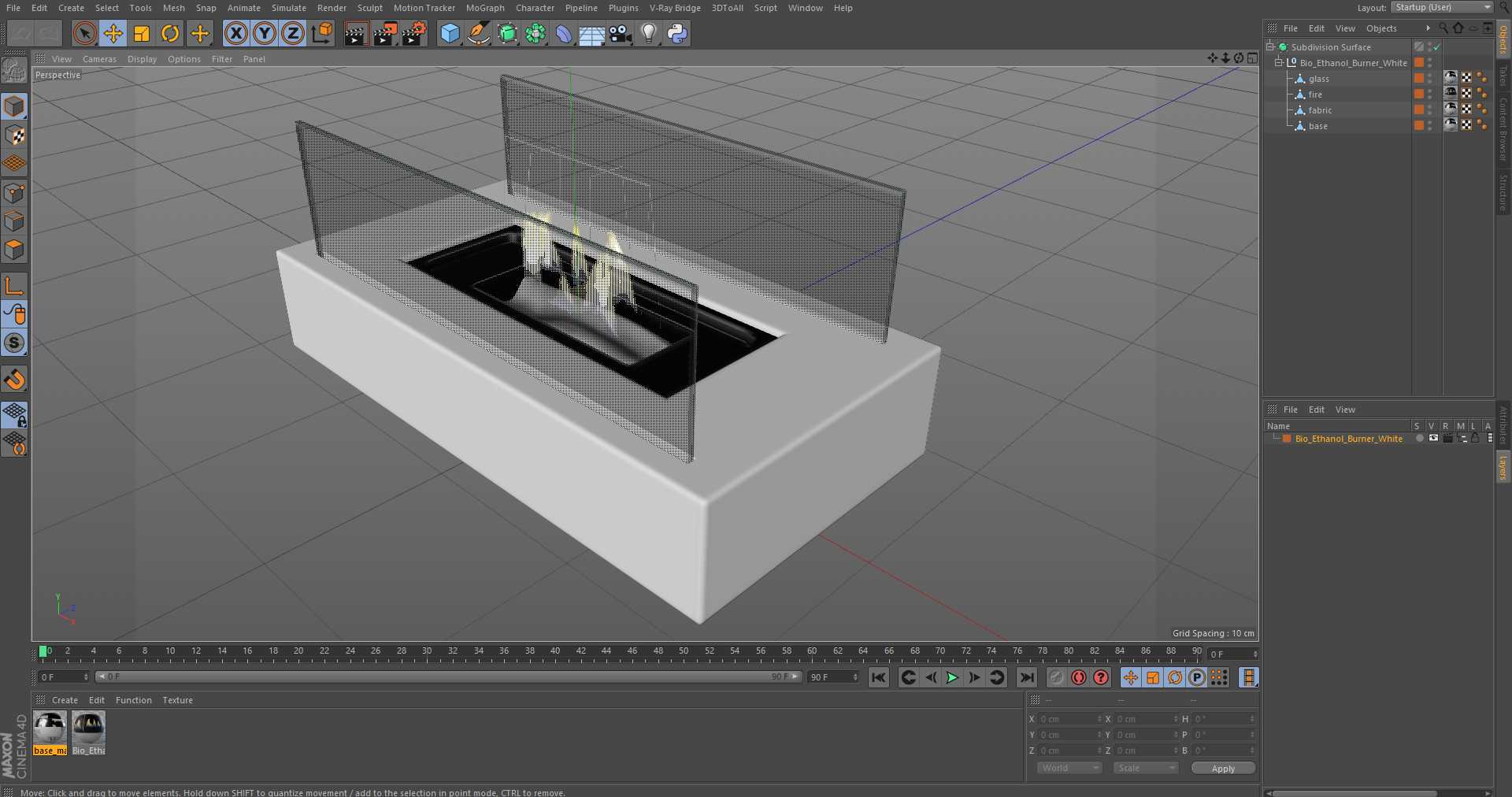Image resolution: width=1512 pixels, height=797 pixels.
Task: Select the base_mat material thumbnail
Action: coord(50,732)
